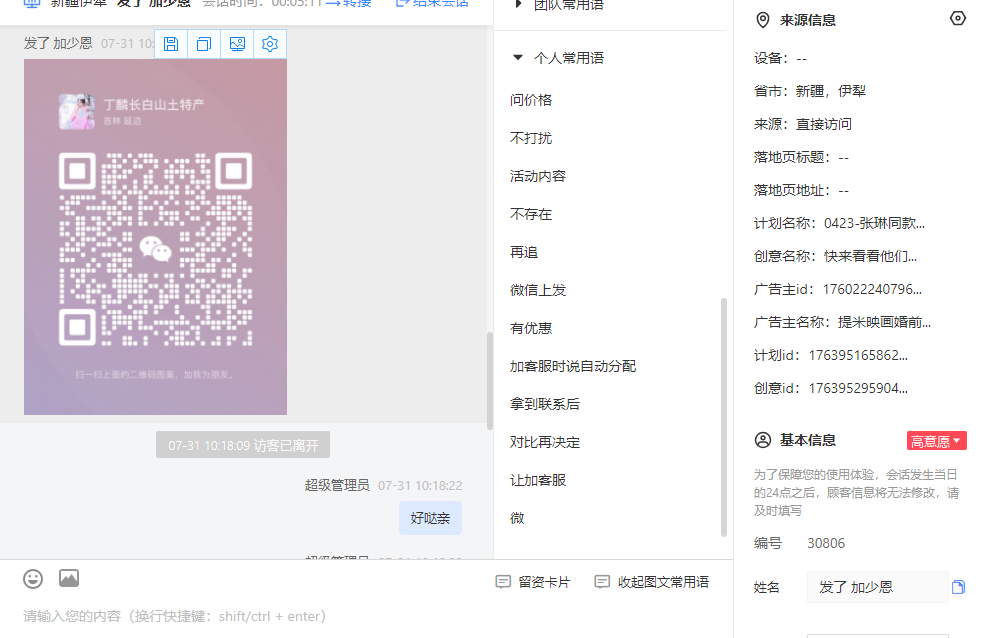Click 收起图文常用语 to collapse phrases
Image resolution: width=982 pixels, height=638 pixels.
coord(651,582)
